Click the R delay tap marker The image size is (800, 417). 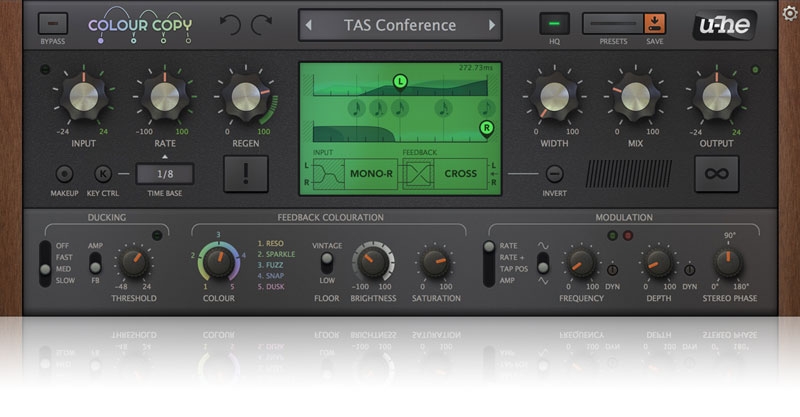(x=487, y=127)
